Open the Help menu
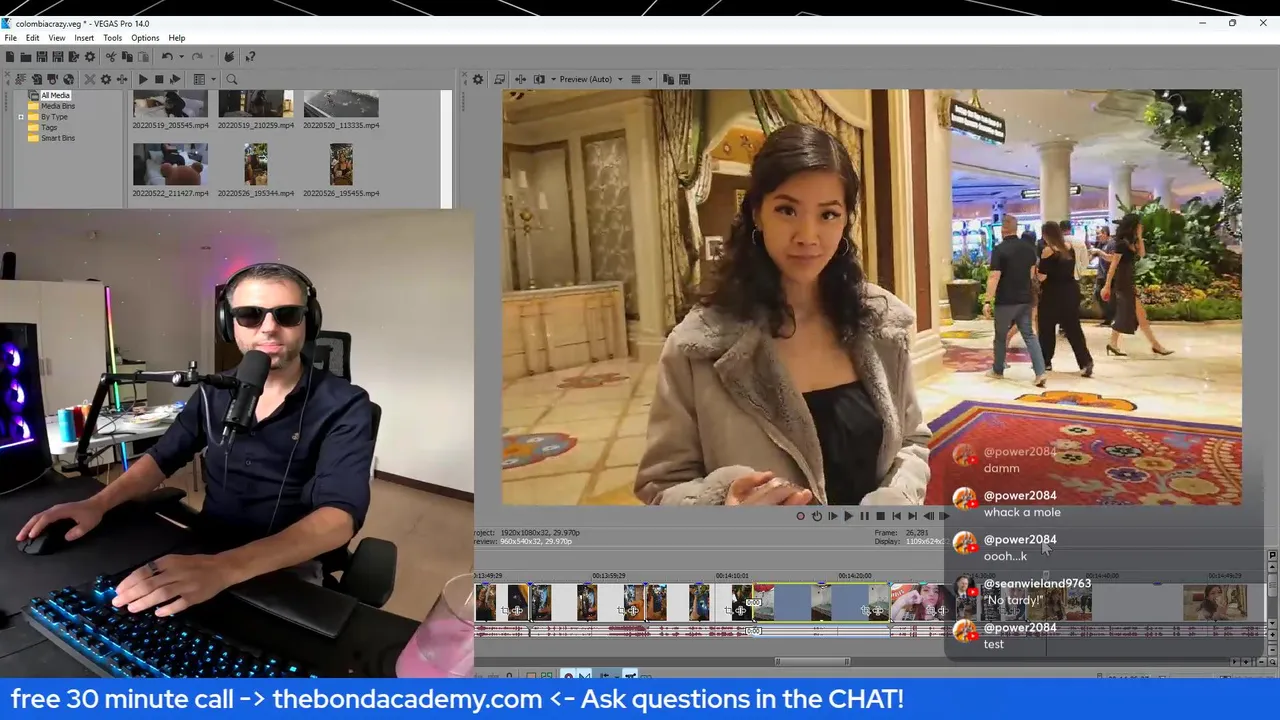Screen dimensions: 1280x720 click(x=177, y=38)
